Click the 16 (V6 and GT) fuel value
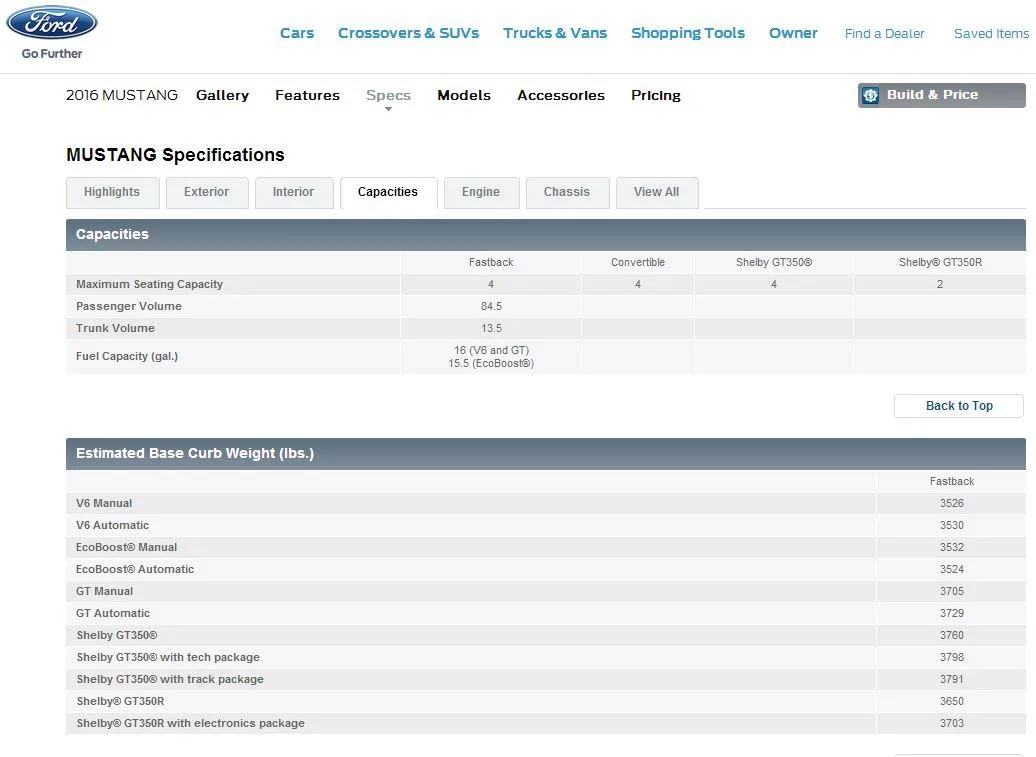This screenshot has height=757, width=1036. 491,350
